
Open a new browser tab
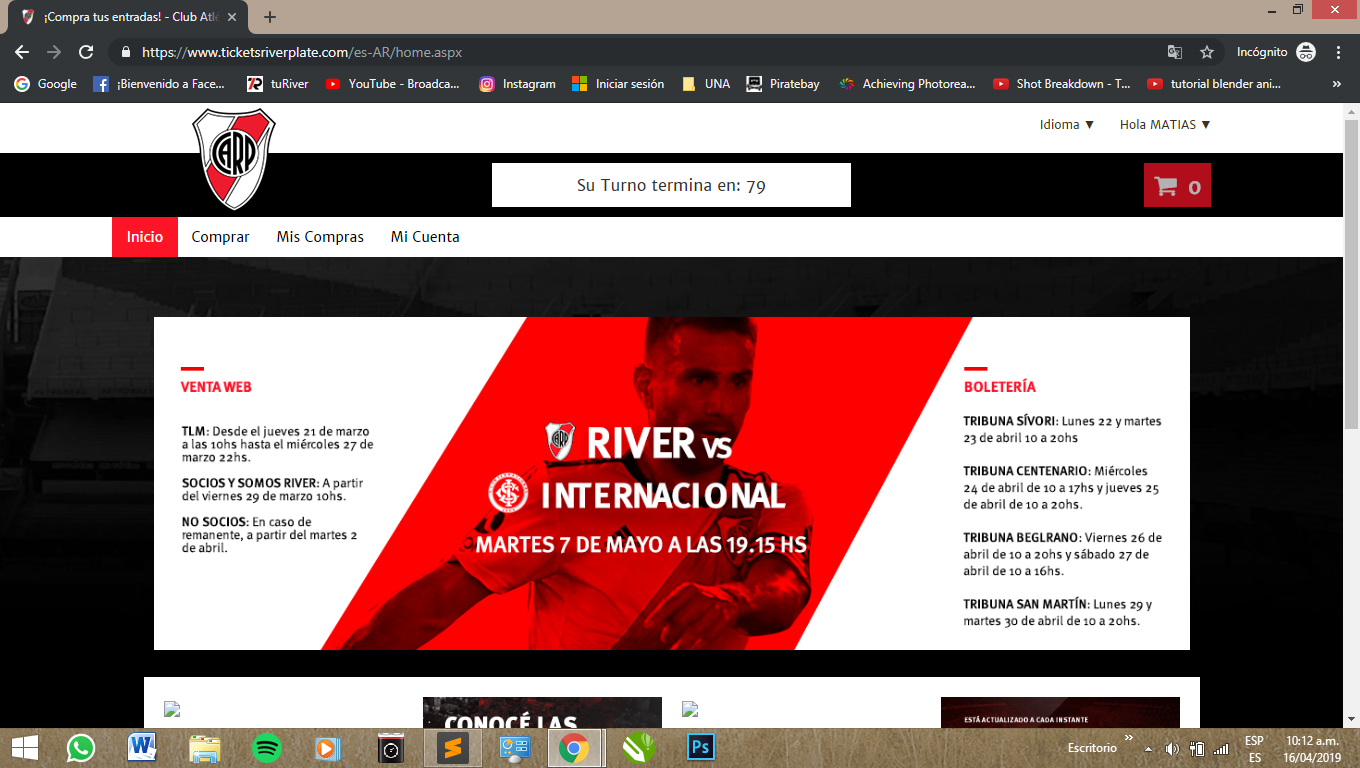(270, 17)
